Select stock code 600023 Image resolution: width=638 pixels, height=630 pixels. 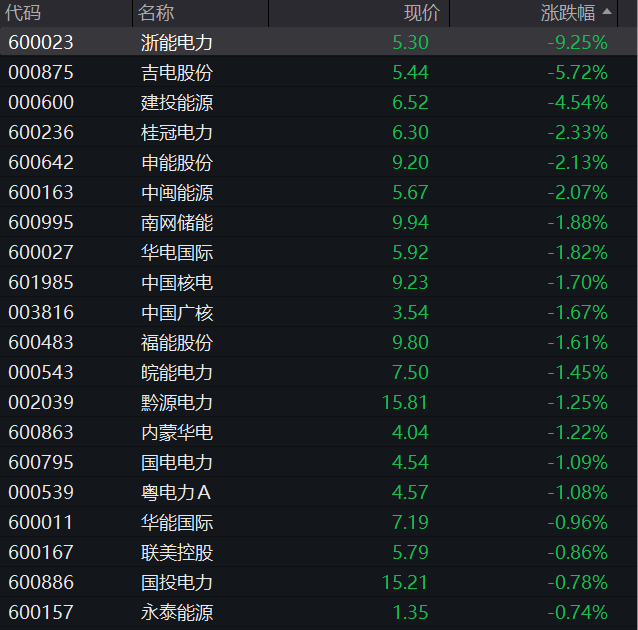pyautogui.click(x=41, y=42)
